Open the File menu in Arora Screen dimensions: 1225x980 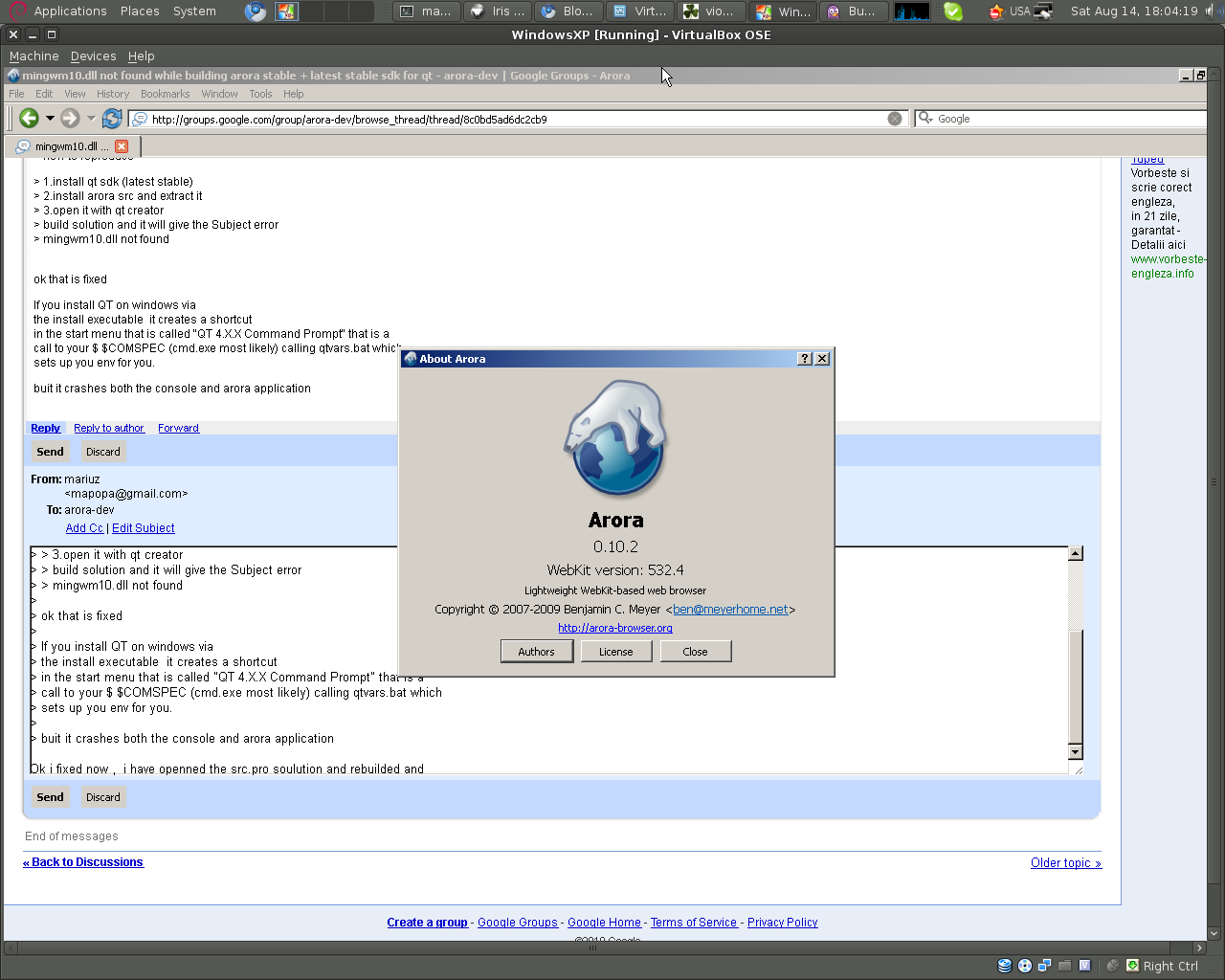16,94
